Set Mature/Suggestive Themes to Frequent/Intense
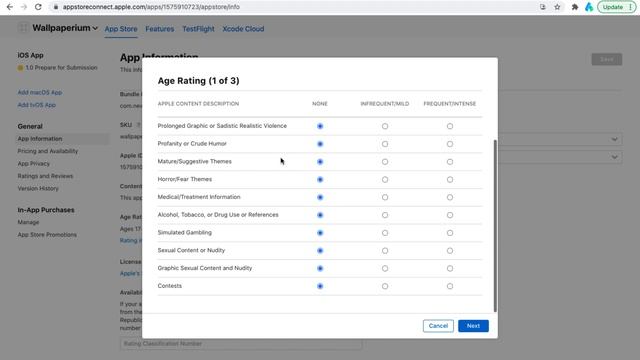 [x=450, y=162]
